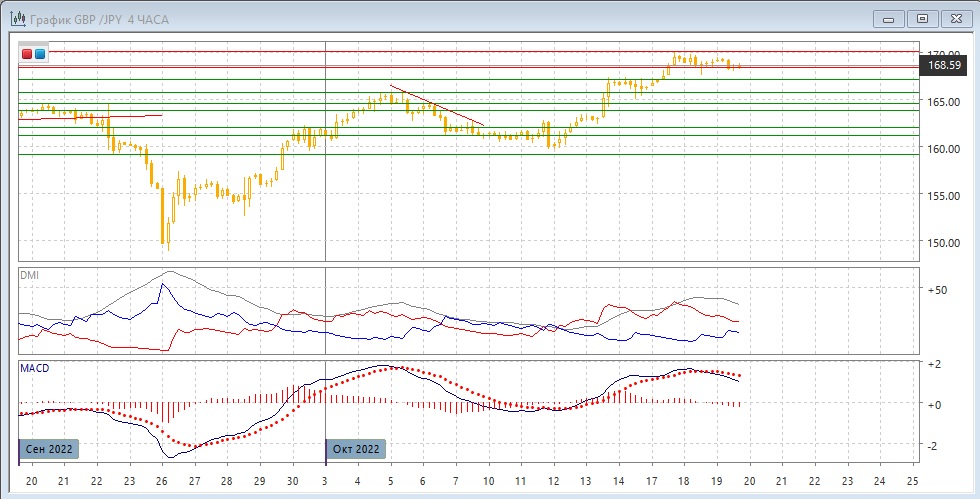The image size is (980, 499).
Task: Maximize the GBP/JPY chart window
Action: [x=922, y=18]
